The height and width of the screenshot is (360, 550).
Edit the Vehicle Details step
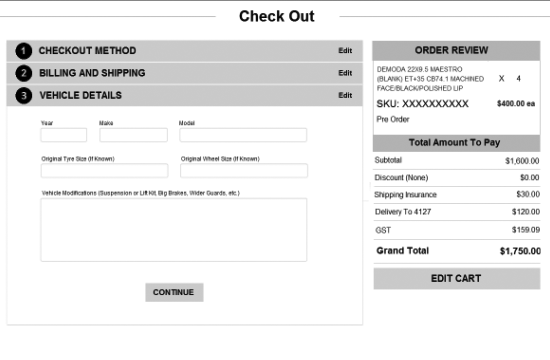pos(345,95)
